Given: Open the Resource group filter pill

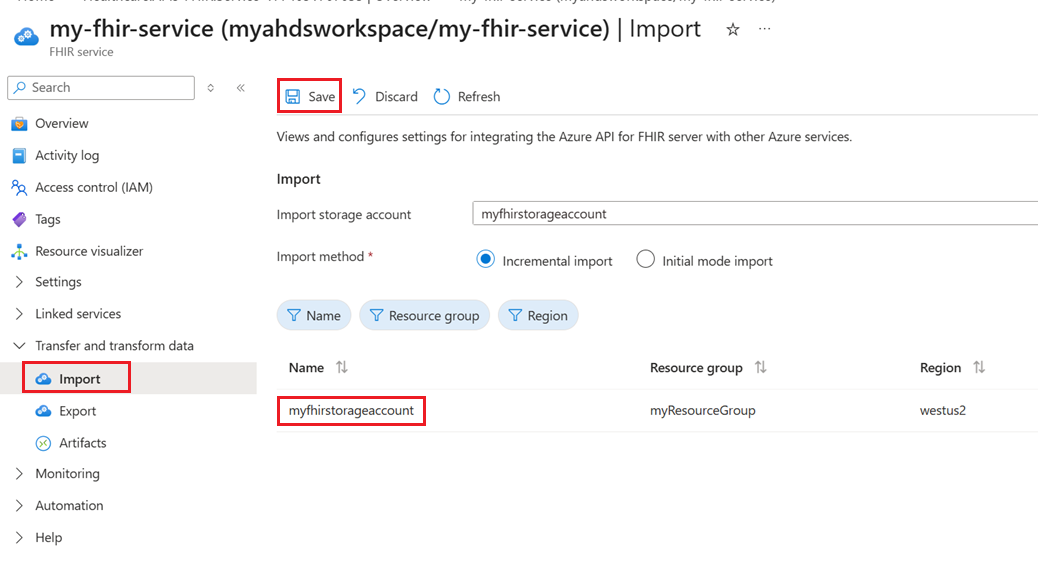Looking at the screenshot, I should (x=424, y=315).
